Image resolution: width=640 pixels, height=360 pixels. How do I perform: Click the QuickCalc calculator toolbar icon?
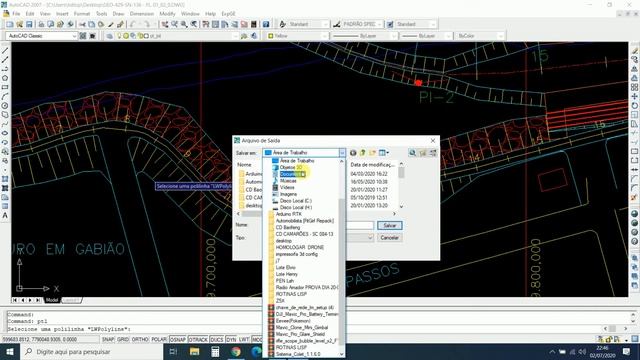coord(254,24)
